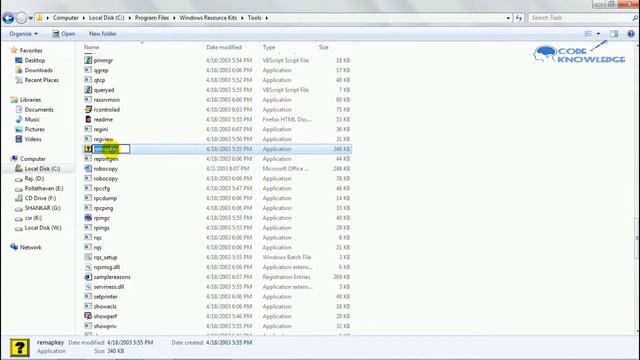Open the address bar history dropdown
The image size is (640, 360).
point(508,18)
